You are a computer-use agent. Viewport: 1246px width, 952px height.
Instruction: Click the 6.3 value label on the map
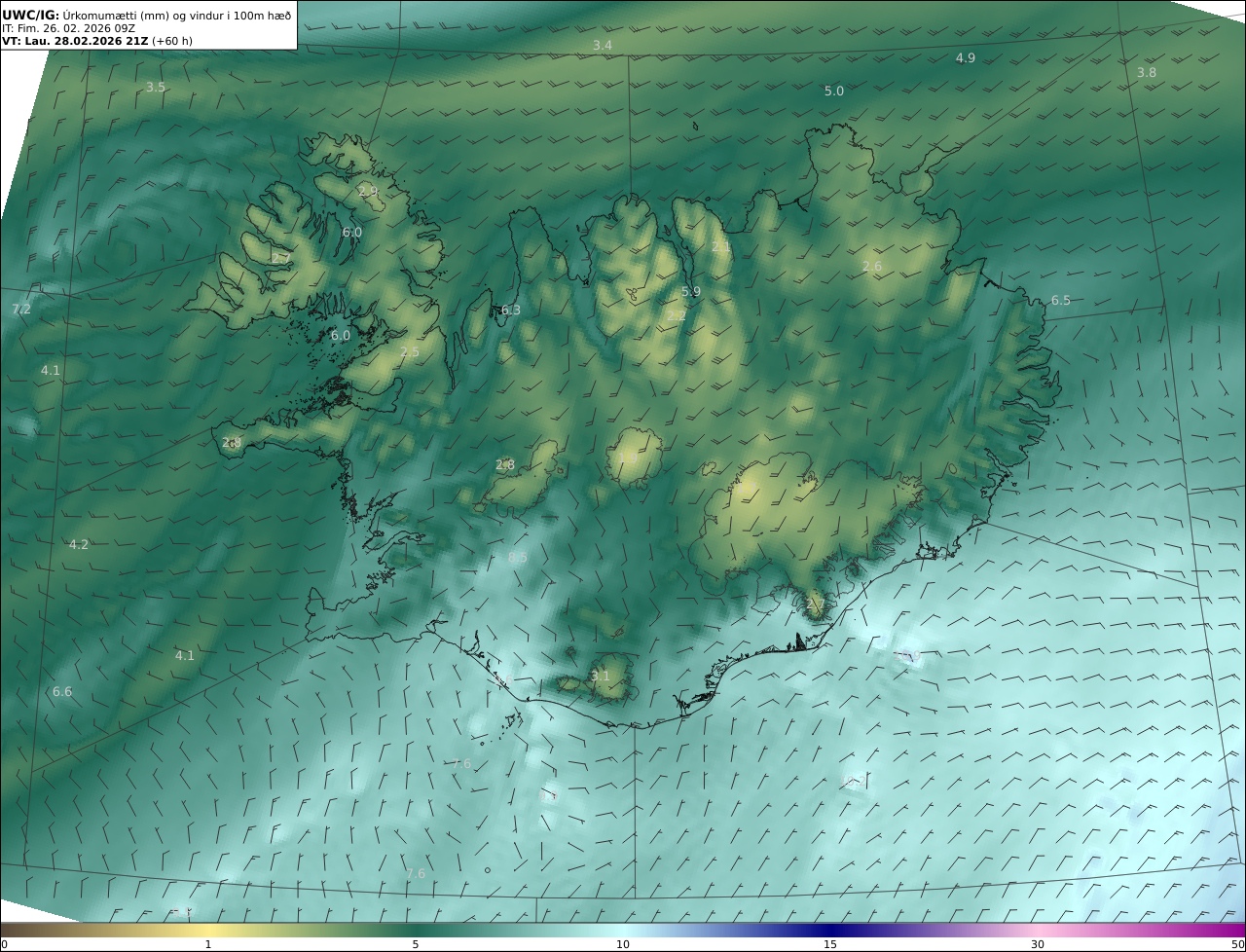pos(511,311)
